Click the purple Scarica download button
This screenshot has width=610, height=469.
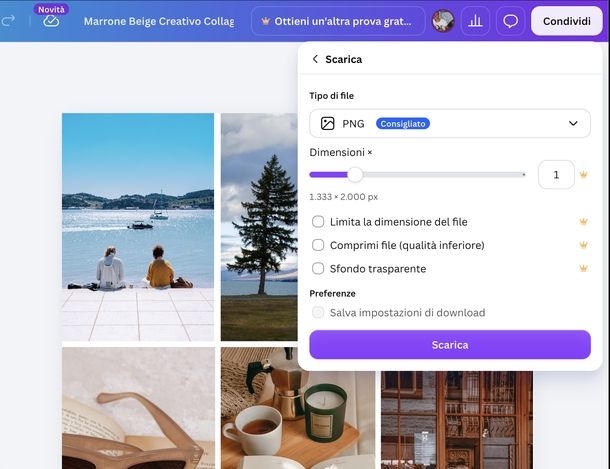click(450, 345)
